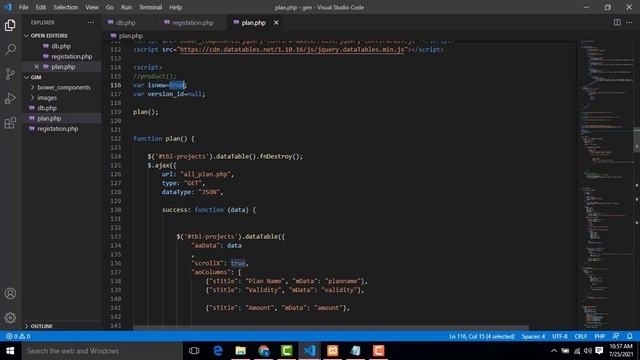Open the Explorer view in activity bar

[x=10, y=25]
